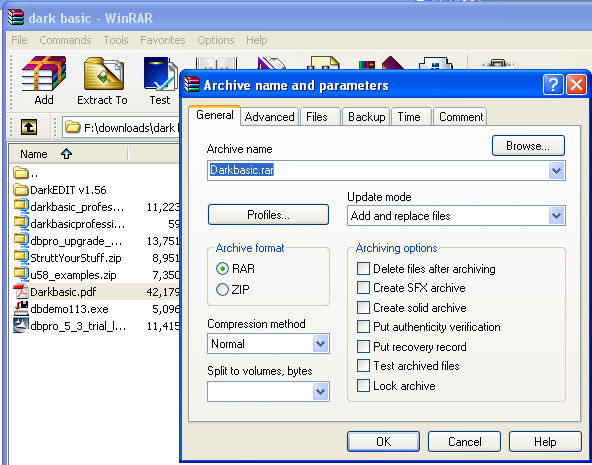Click the dbpro_upgrade archive icon
Viewport: 592px width, 465px height.
click(20, 240)
